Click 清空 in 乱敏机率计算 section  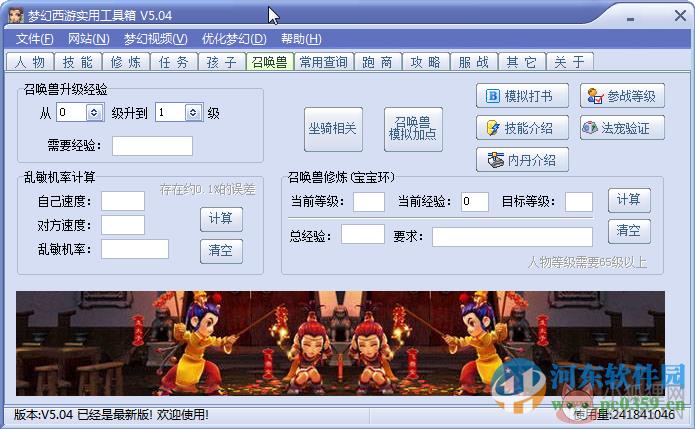pos(221,251)
